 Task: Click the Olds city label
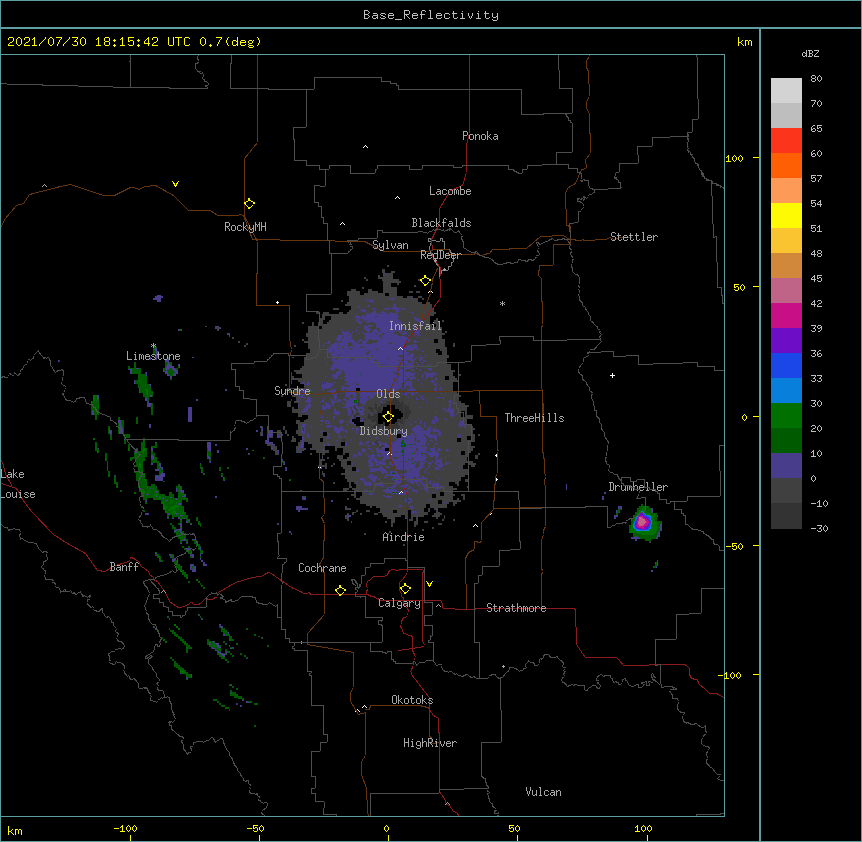tap(388, 394)
